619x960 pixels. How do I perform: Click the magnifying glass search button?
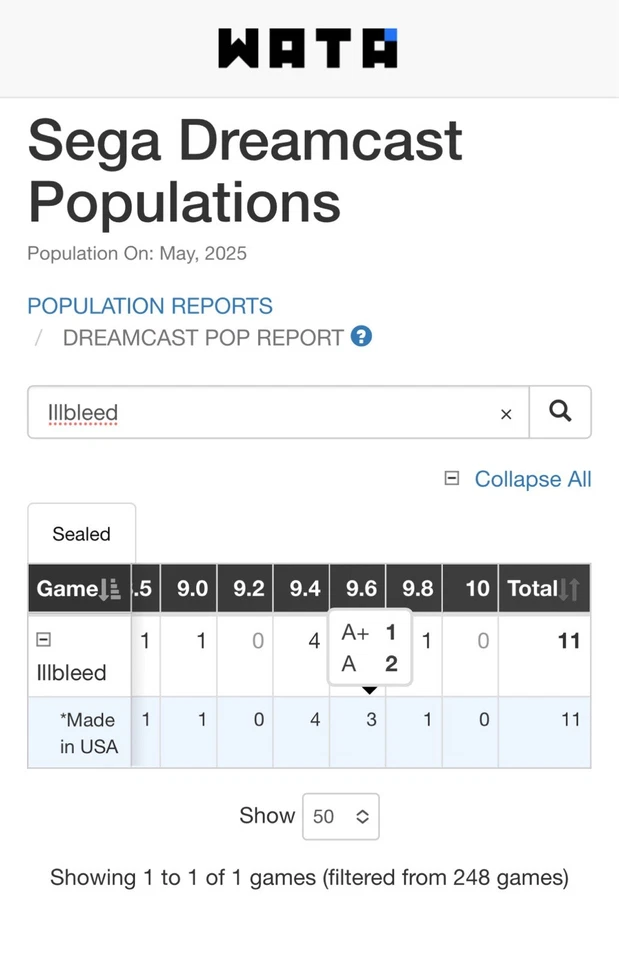[560, 411]
